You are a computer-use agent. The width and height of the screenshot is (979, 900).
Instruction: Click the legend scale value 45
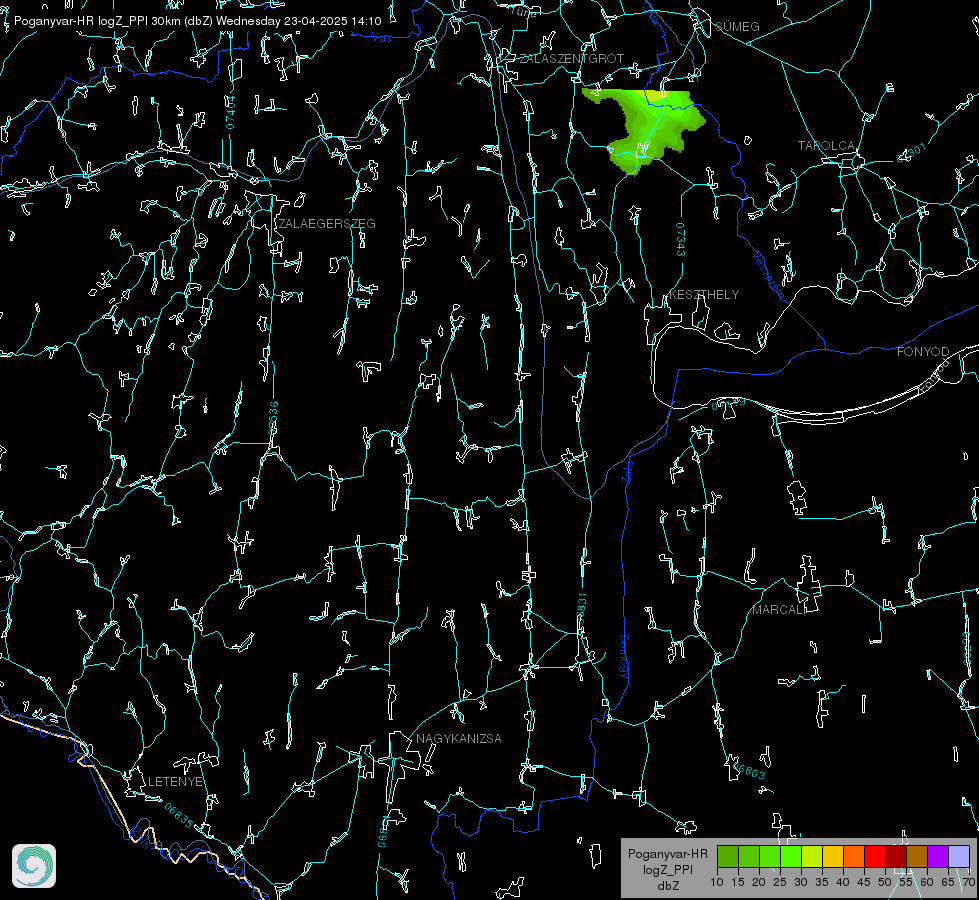coord(864,882)
